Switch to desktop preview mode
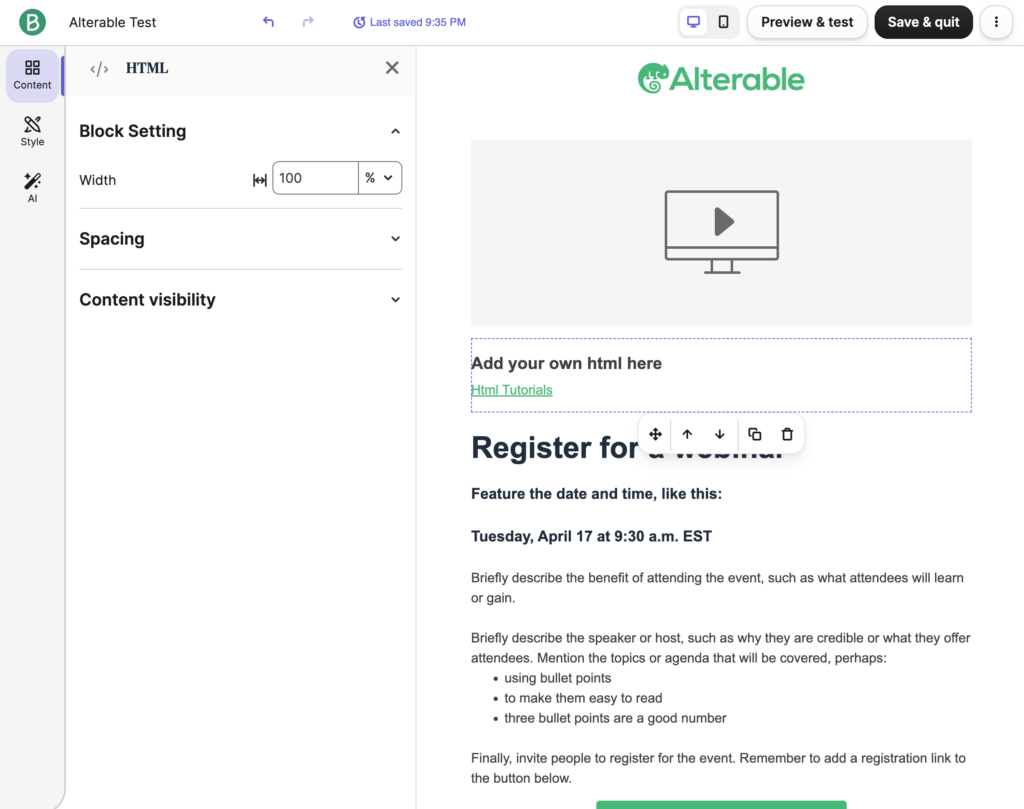Viewport: 1024px width, 809px height. (x=693, y=21)
